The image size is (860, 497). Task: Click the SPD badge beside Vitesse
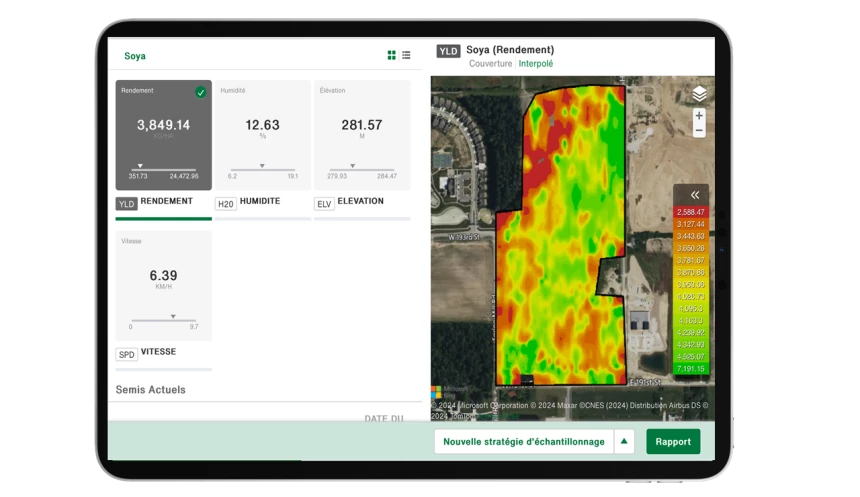click(126, 354)
